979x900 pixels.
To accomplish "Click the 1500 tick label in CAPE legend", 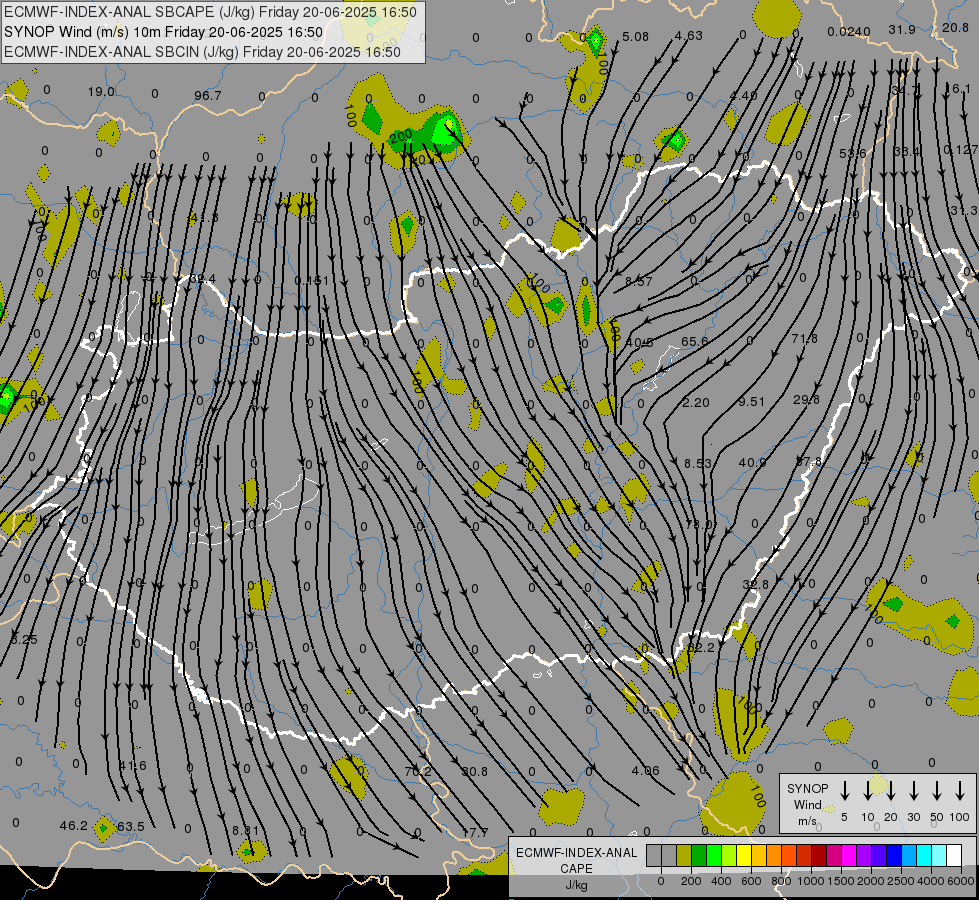I will click(x=841, y=881).
